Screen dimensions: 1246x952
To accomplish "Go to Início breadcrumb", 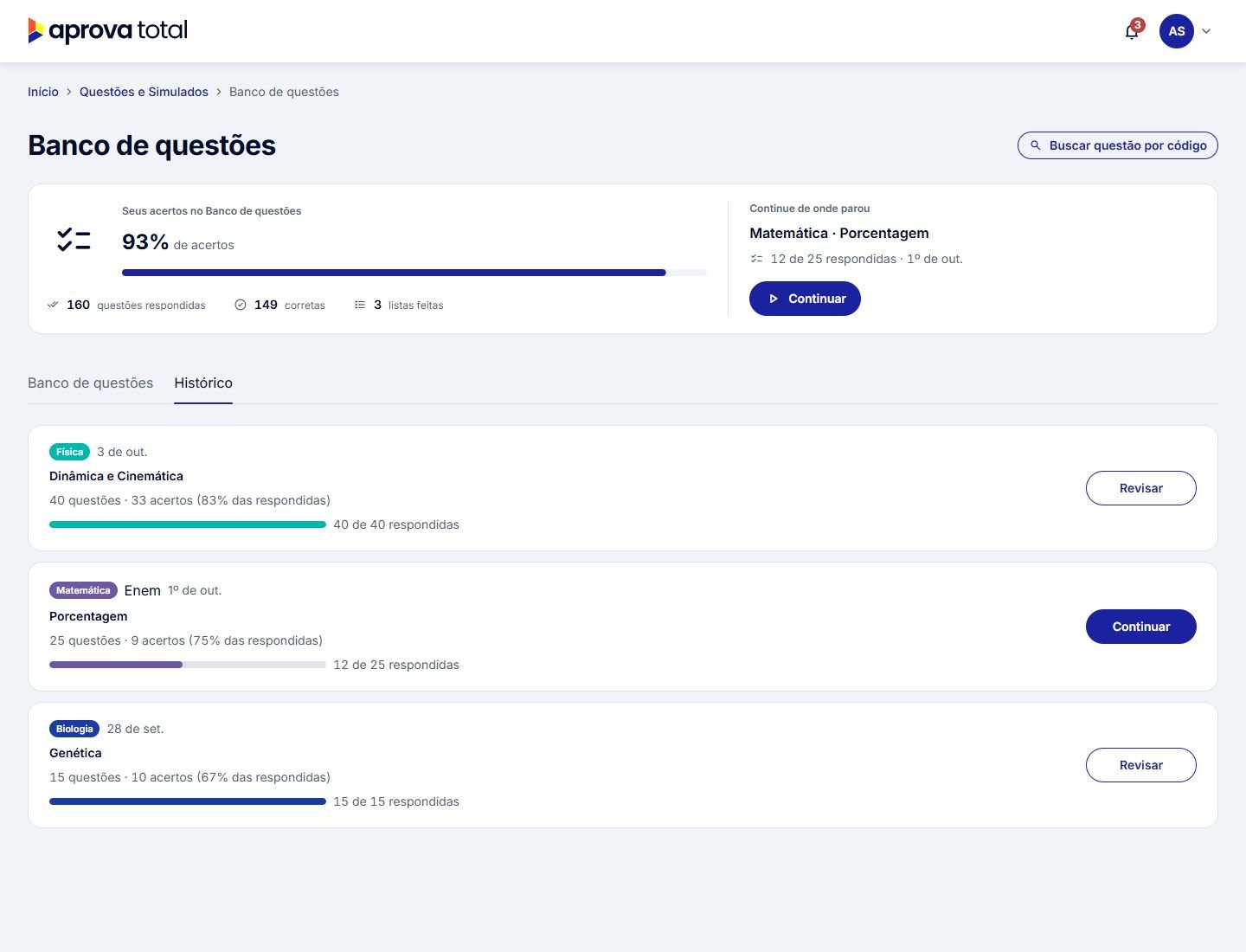I will [43, 92].
